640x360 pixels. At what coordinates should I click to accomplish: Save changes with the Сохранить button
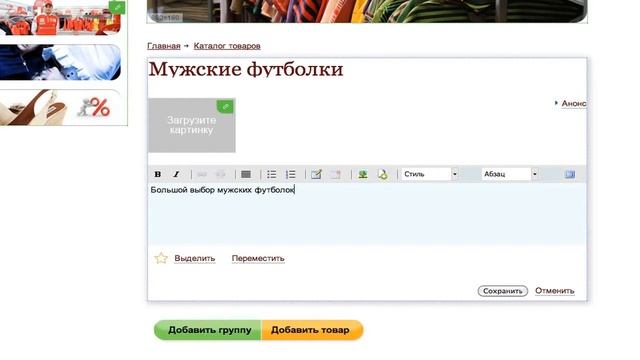502,291
